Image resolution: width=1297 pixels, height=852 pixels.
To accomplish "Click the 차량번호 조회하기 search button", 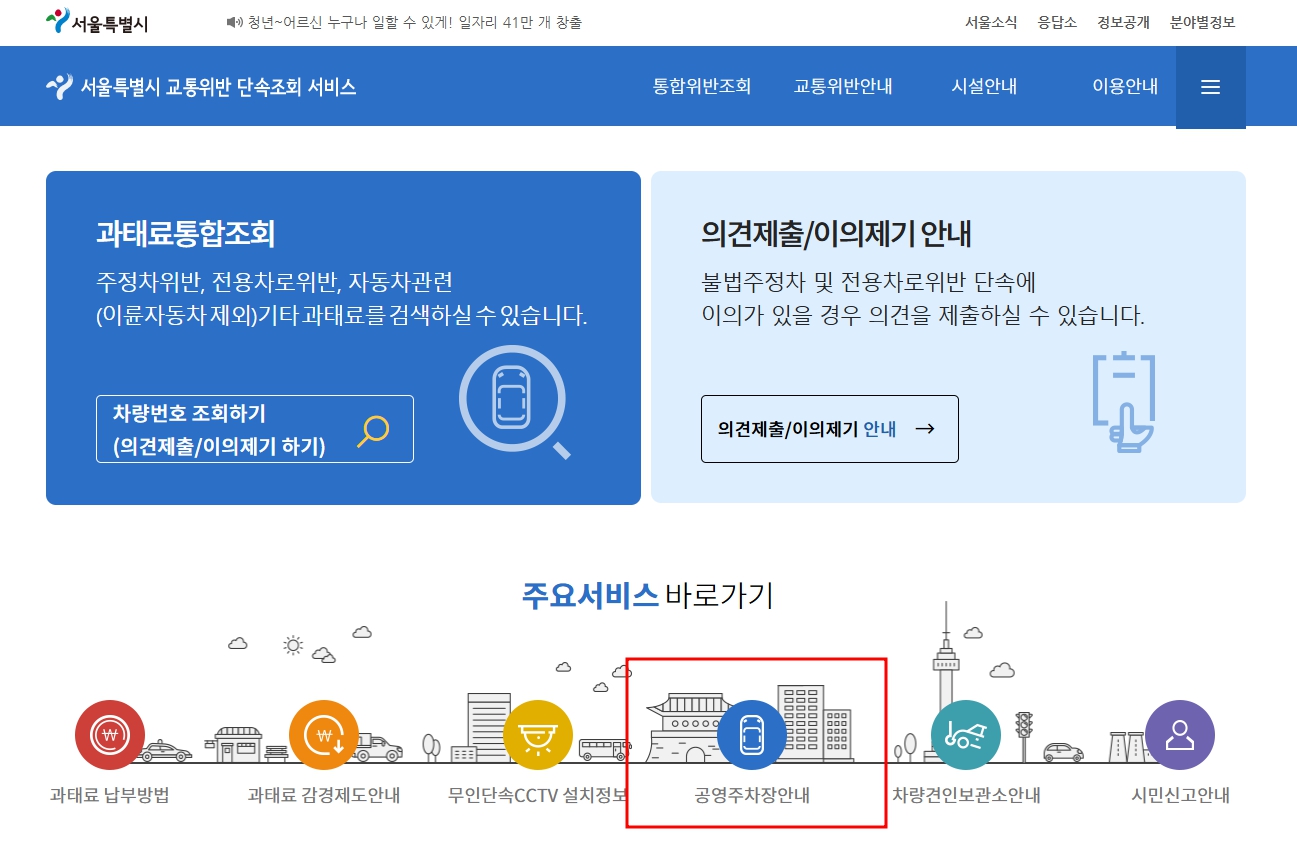I will coord(253,429).
